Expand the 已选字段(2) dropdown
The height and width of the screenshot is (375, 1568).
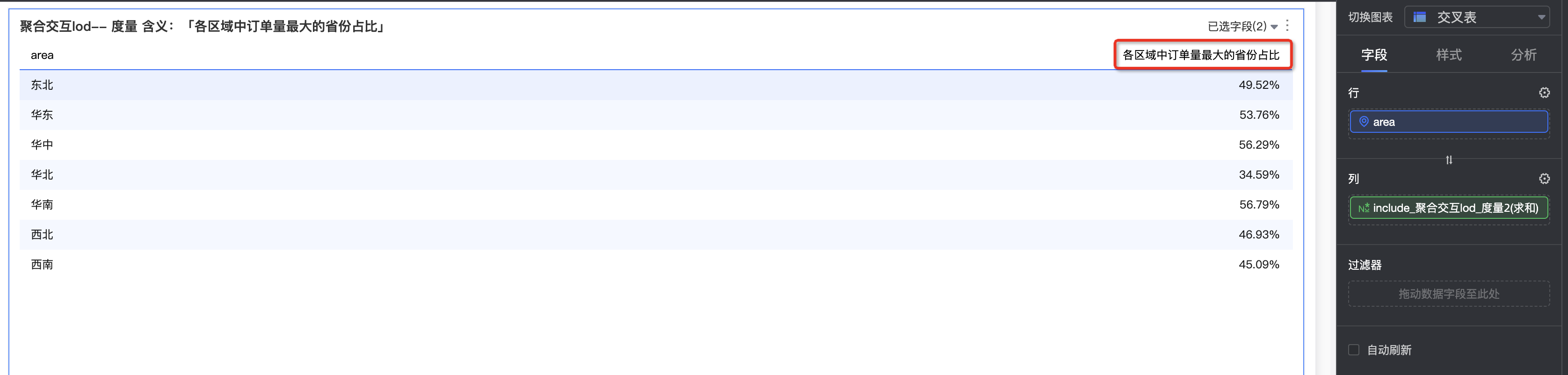(x=1242, y=26)
